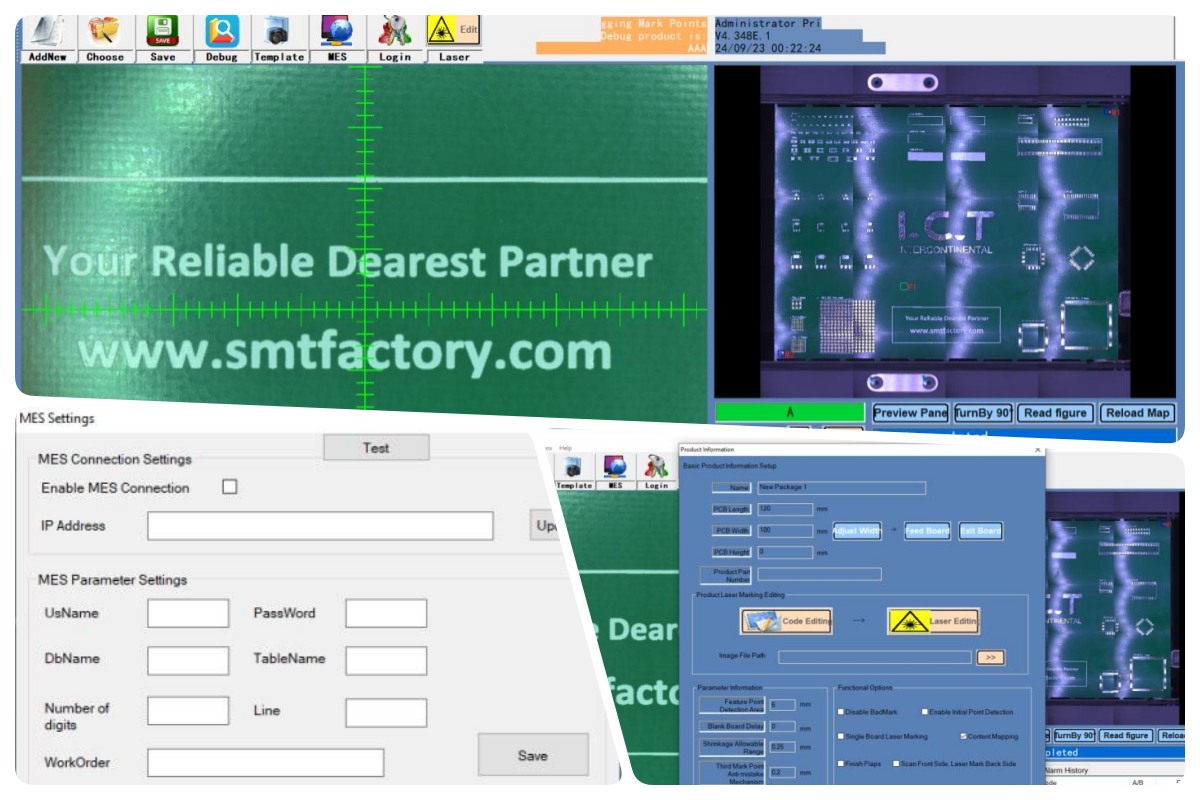Focus the WorkOrder text field
Viewport: 1200px width, 800px height.
(265, 762)
